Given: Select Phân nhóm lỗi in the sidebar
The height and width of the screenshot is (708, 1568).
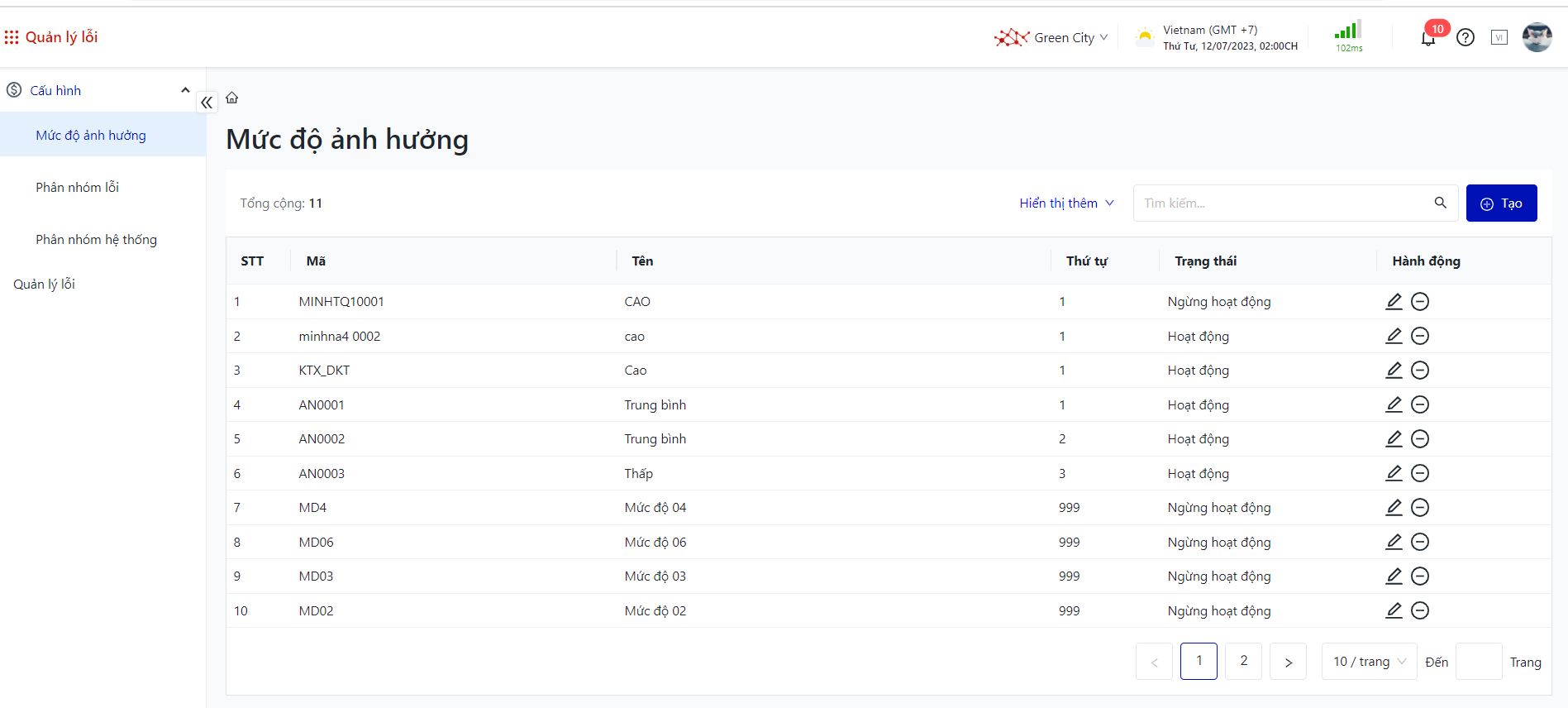Looking at the screenshot, I should point(78,187).
